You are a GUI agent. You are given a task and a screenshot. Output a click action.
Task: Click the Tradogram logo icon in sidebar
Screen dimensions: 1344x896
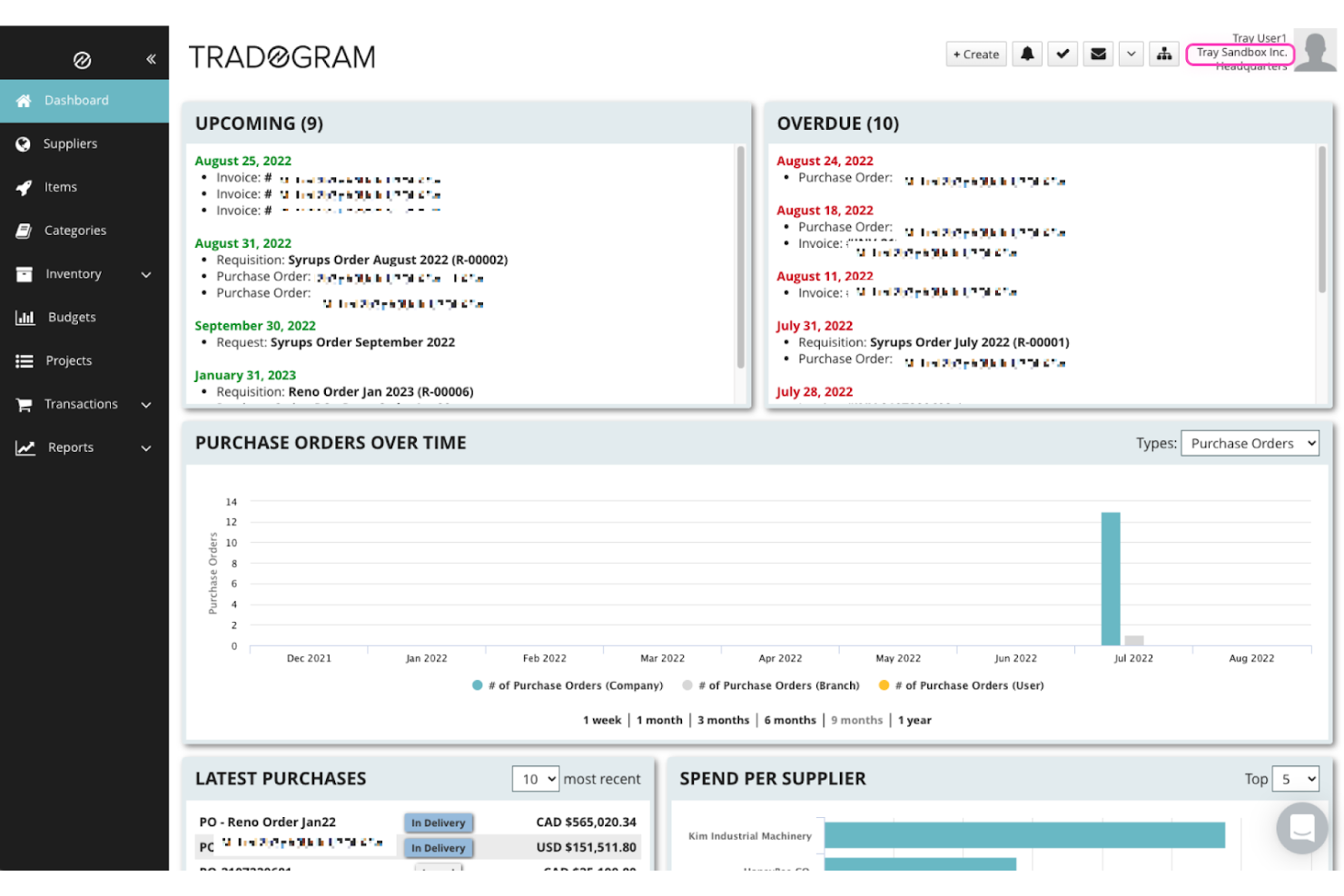tap(82, 60)
